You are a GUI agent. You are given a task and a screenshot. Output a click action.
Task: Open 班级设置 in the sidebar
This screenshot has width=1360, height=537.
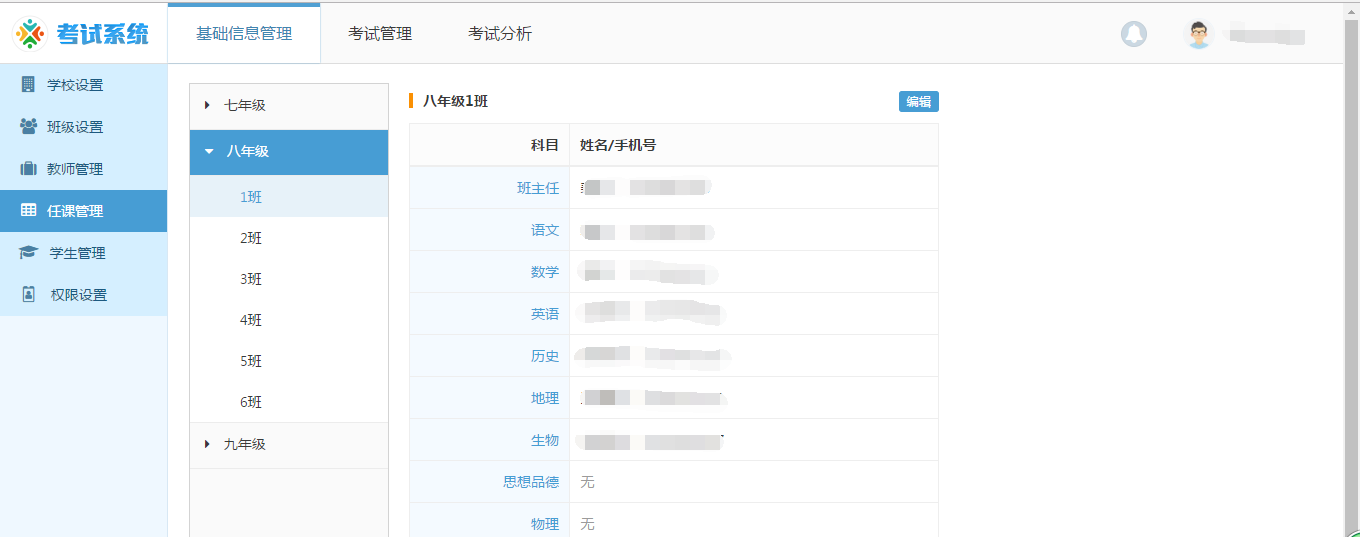(x=83, y=127)
